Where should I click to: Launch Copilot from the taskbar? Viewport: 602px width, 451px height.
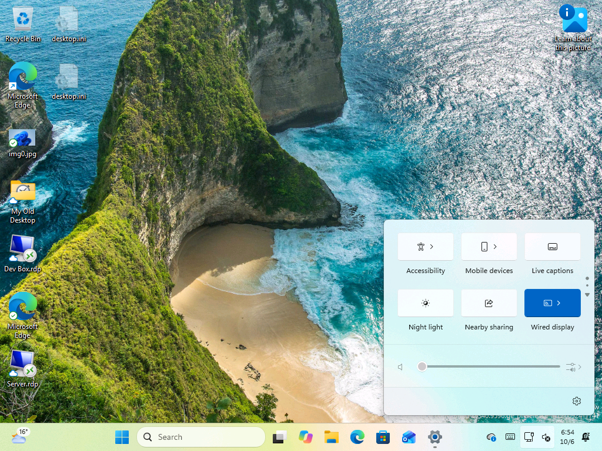click(x=306, y=437)
